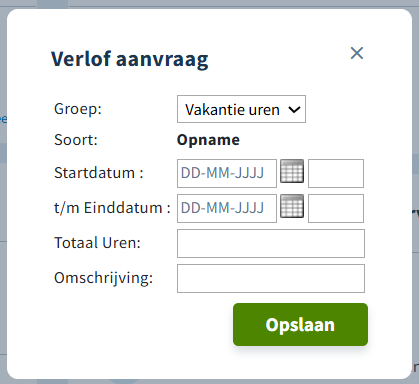Expand the Groep 'Vakantie uren' dropdown
This screenshot has height=384, width=419.
pos(241,109)
